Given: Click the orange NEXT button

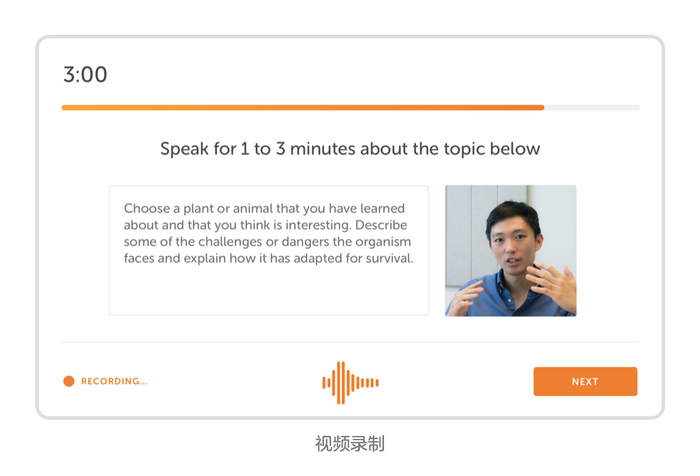Looking at the screenshot, I should pos(585,381).
